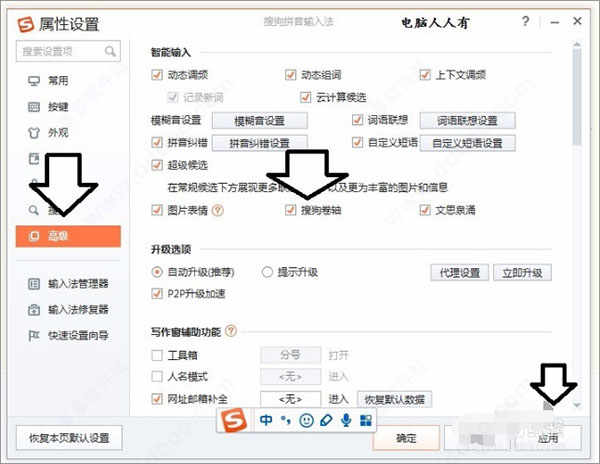Click the keyboard icon beside 按键
Viewport: 600px width, 464px height.
click(x=34, y=107)
